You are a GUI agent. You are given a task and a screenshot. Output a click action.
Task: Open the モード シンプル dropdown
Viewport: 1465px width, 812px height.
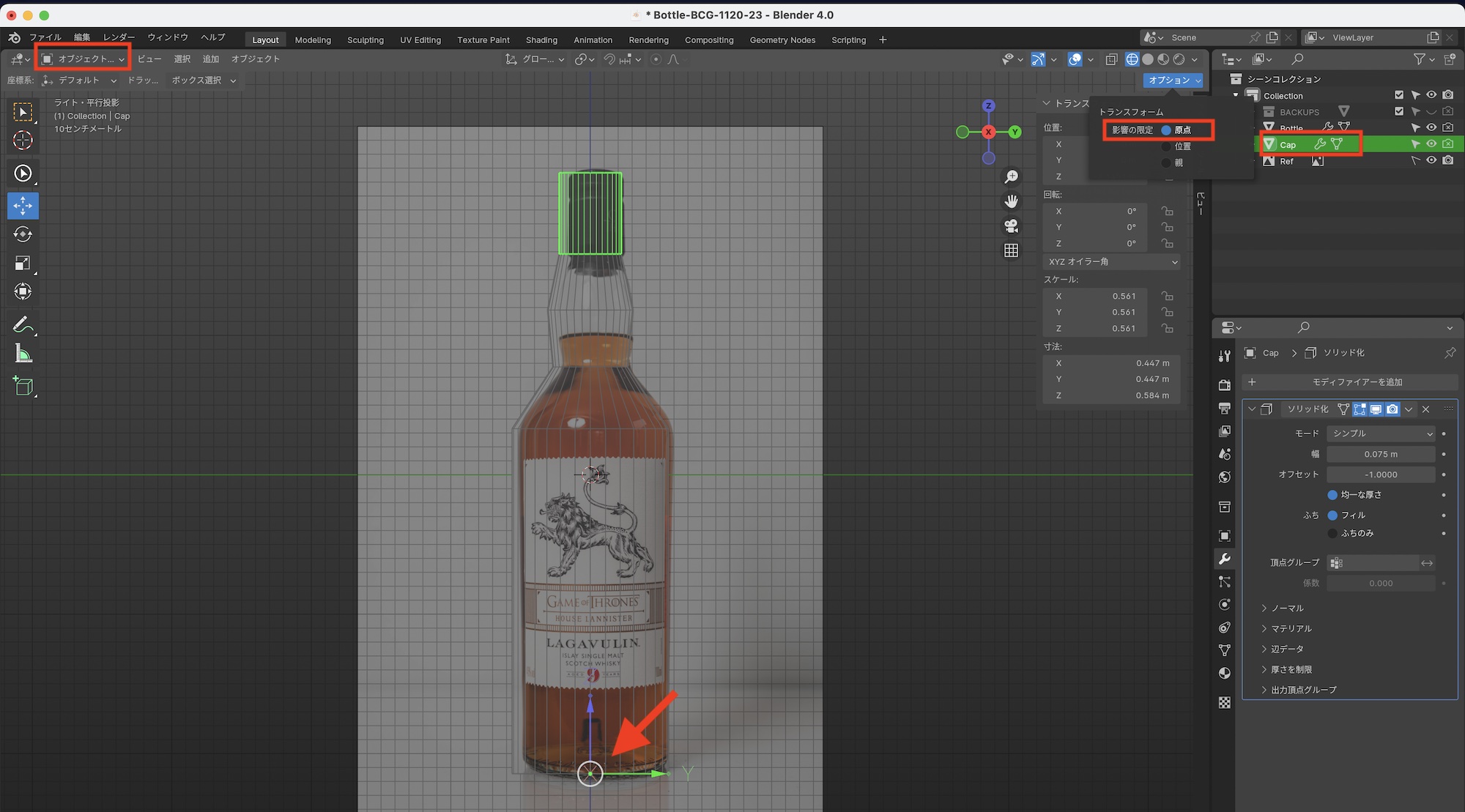1381,433
